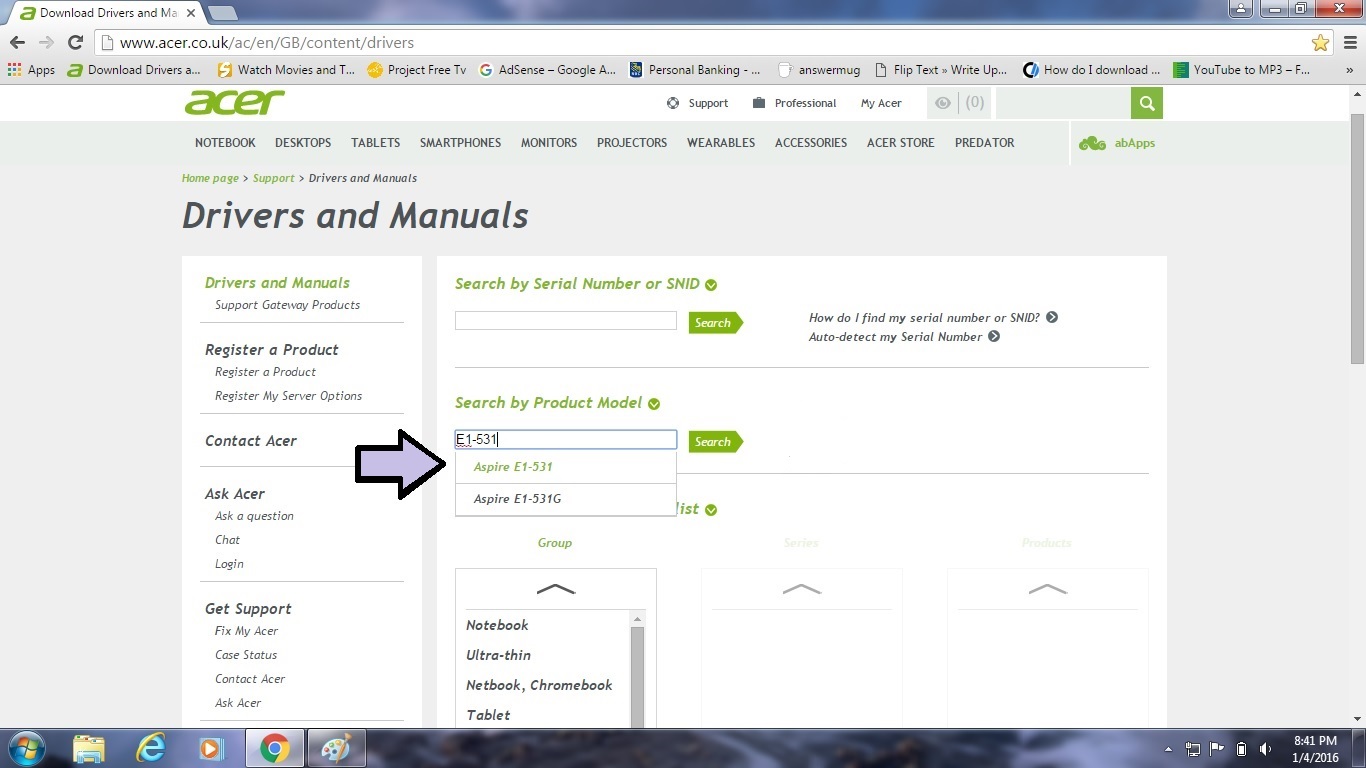Viewport: 1366px width, 768px height.
Task: Click Chrome back arrow
Action: 17,42
